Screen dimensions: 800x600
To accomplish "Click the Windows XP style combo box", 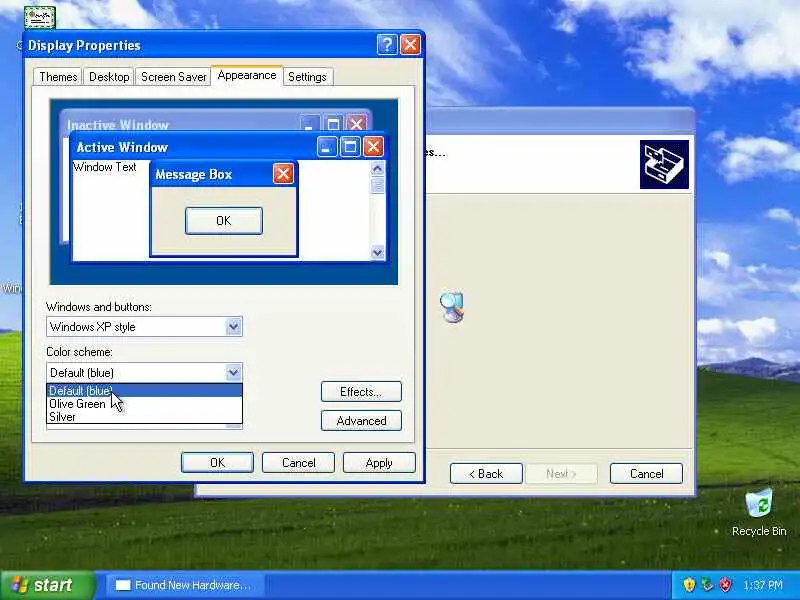I will click(x=144, y=327).
